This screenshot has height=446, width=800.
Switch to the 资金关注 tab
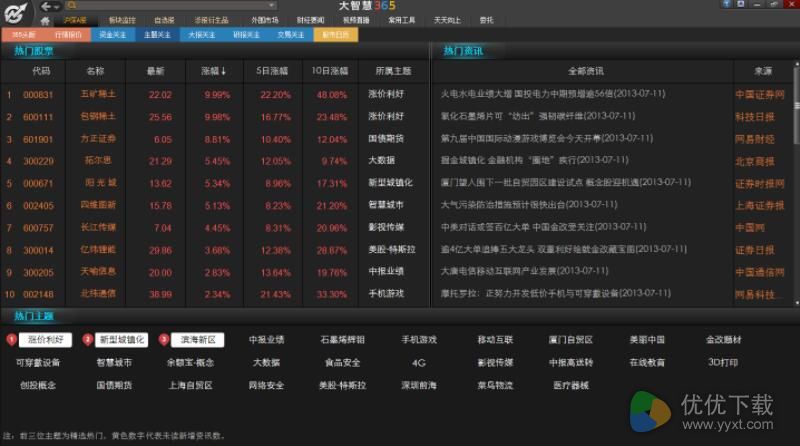tap(113, 35)
